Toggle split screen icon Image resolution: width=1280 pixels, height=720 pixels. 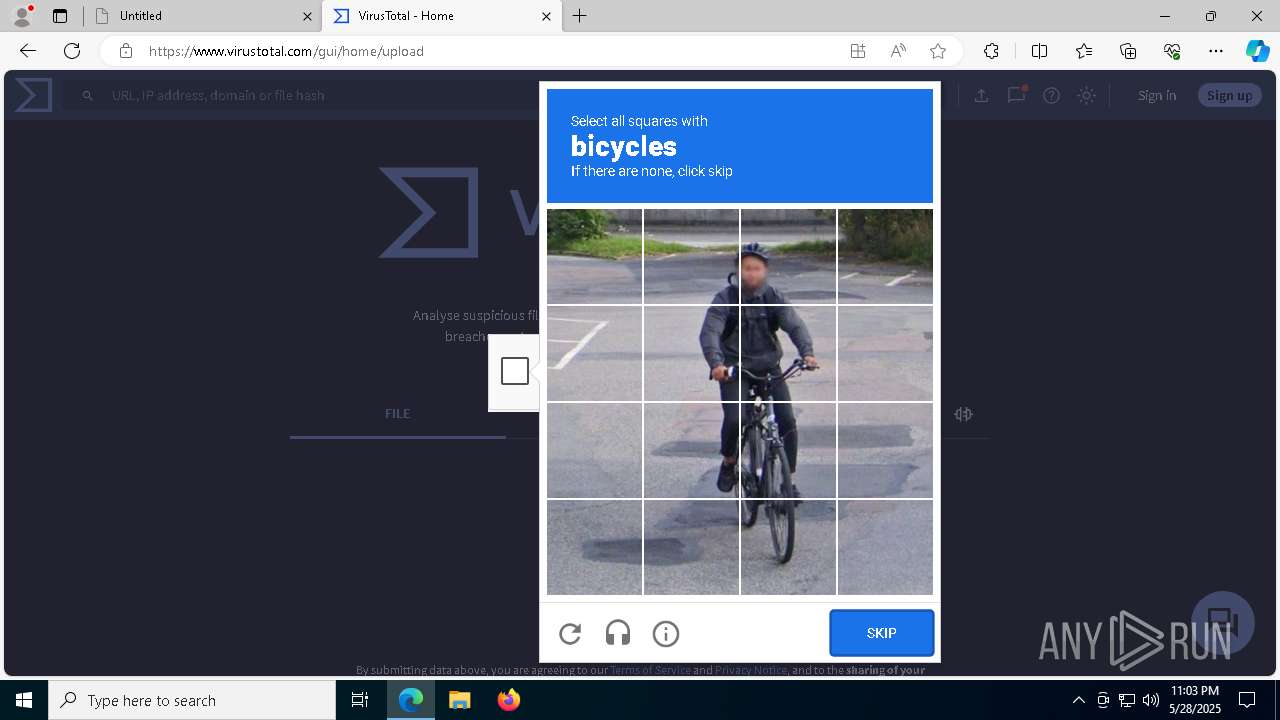coord(1039,51)
